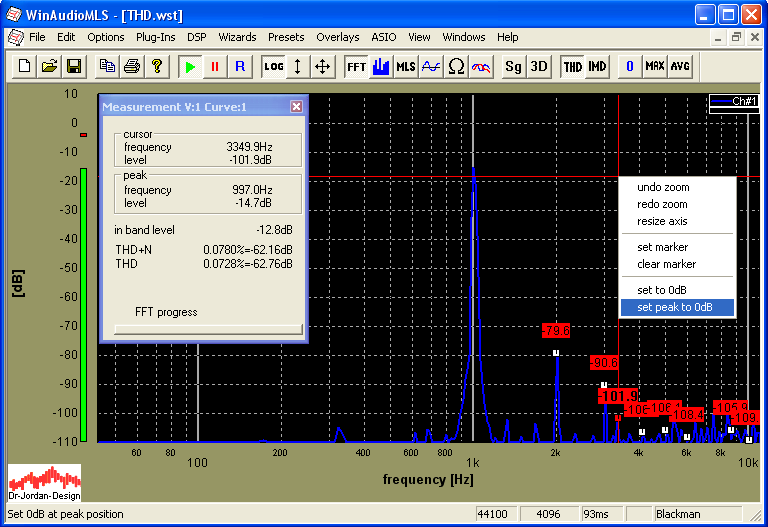Switch to the 3D view icon
768x527 pixels.
pyautogui.click(x=539, y=67)
